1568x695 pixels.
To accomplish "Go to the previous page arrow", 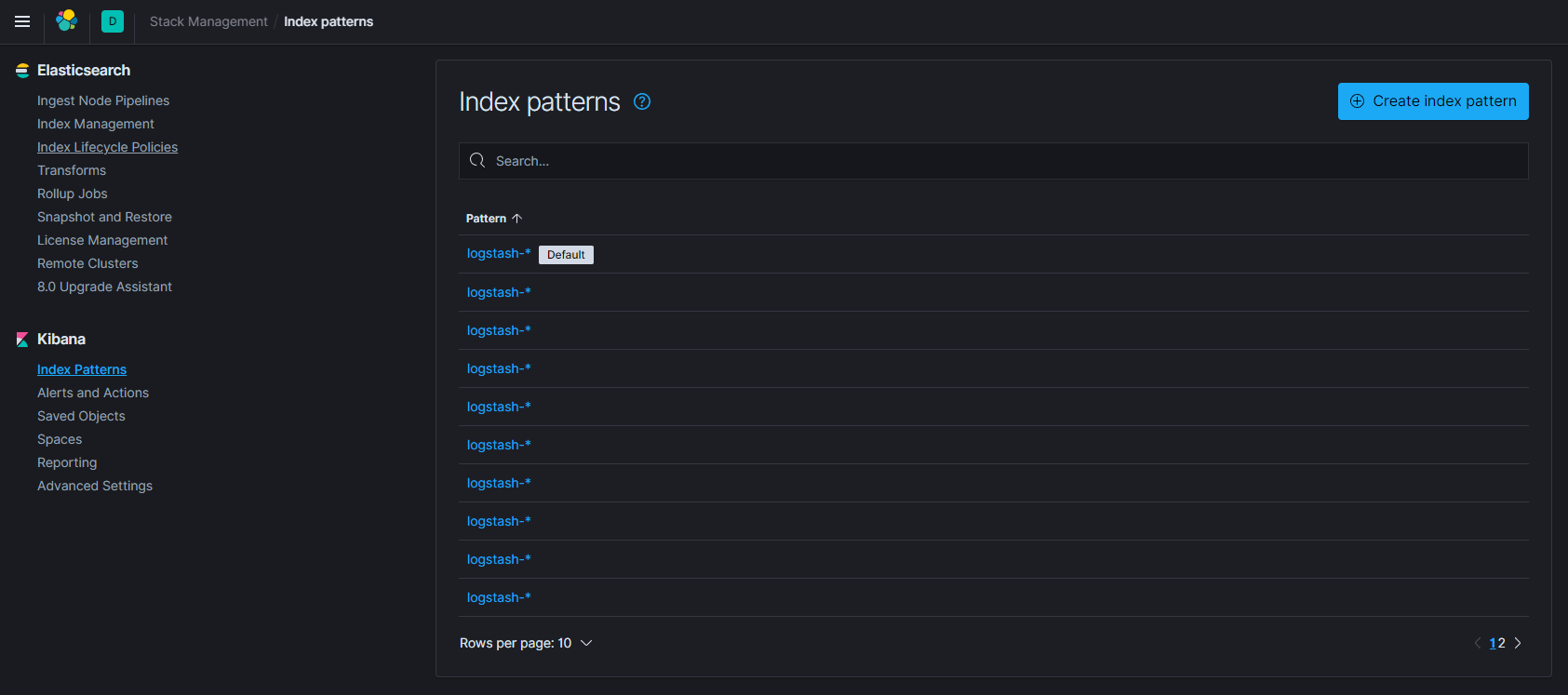I will tap(1477, 643).
